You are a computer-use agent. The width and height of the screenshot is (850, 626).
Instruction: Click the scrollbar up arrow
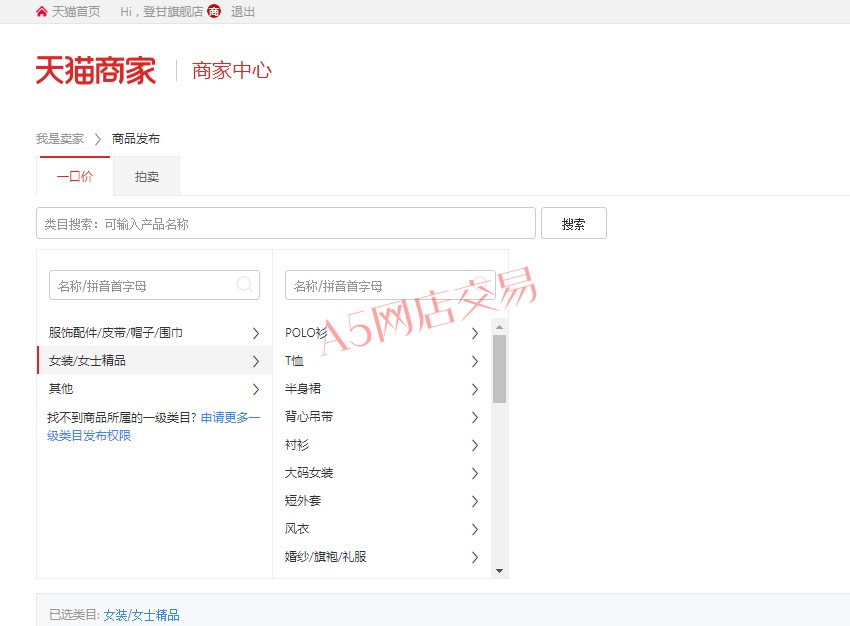(x=499, y=327)
